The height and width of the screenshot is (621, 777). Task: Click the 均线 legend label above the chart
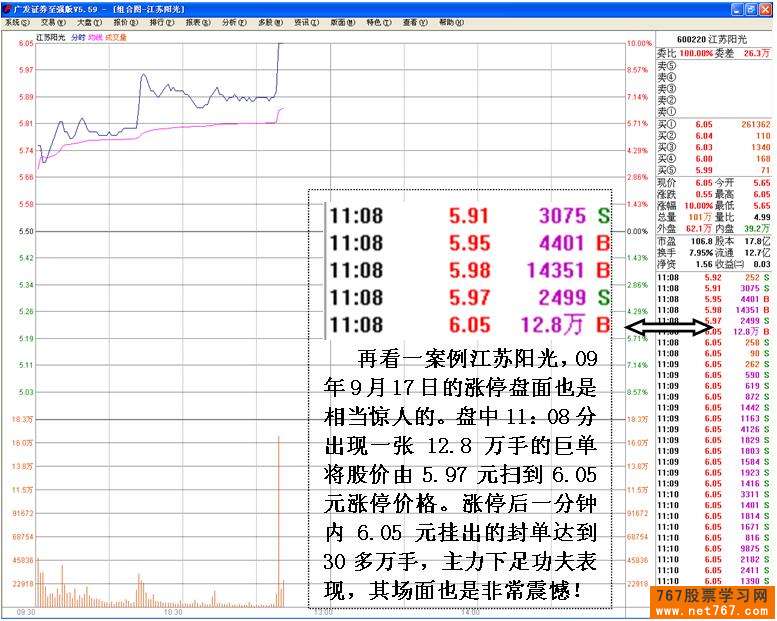click(95, 38)
